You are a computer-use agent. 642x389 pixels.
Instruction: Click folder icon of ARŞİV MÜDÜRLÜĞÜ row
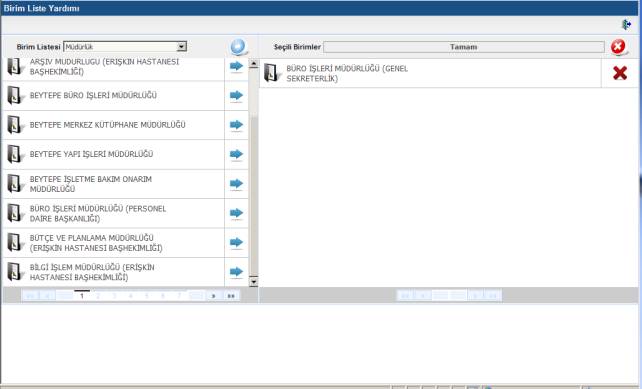click(x=15, y=66)
